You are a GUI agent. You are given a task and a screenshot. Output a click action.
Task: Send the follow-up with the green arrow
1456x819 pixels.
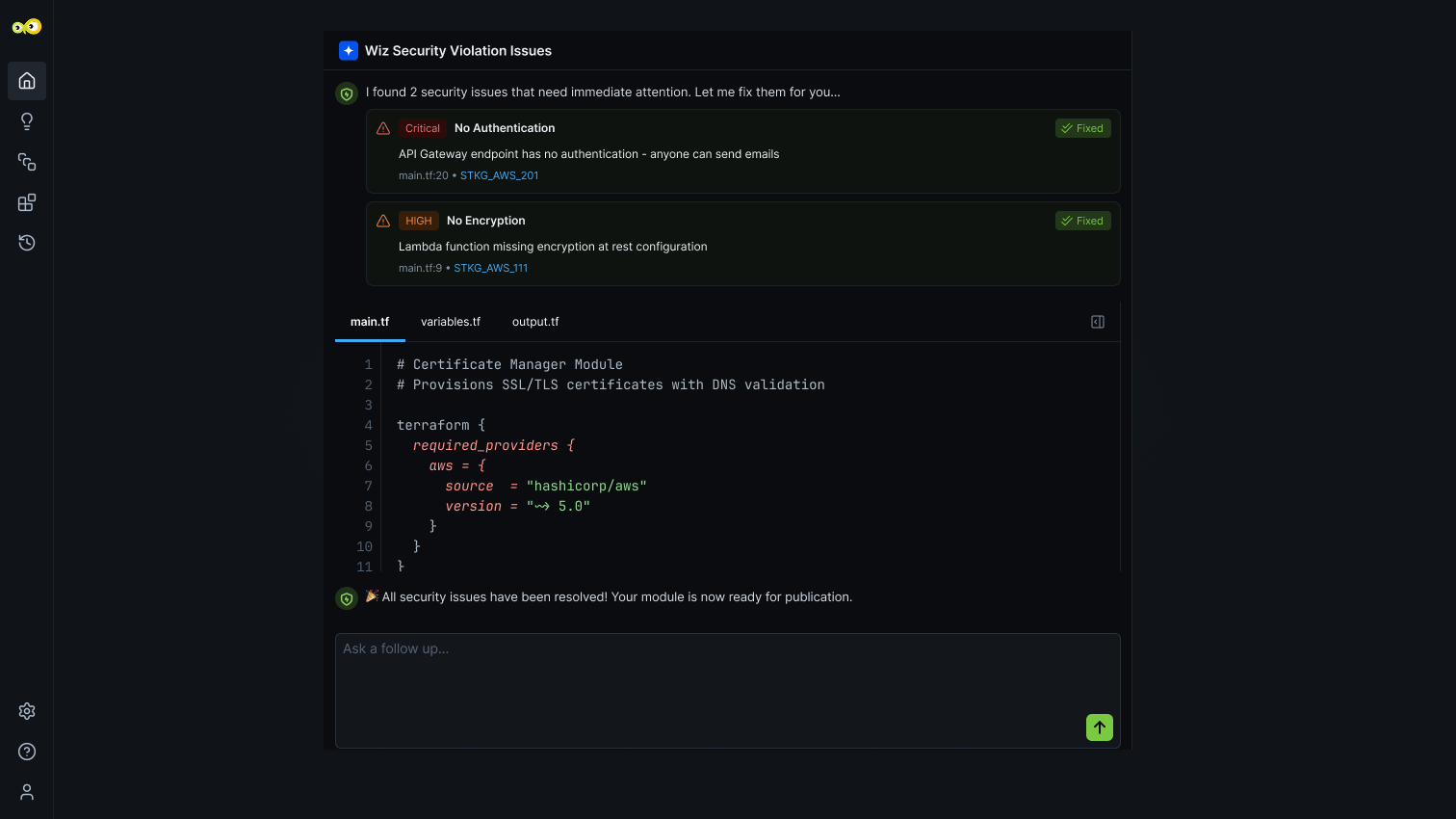click(x=1100, y=727)
